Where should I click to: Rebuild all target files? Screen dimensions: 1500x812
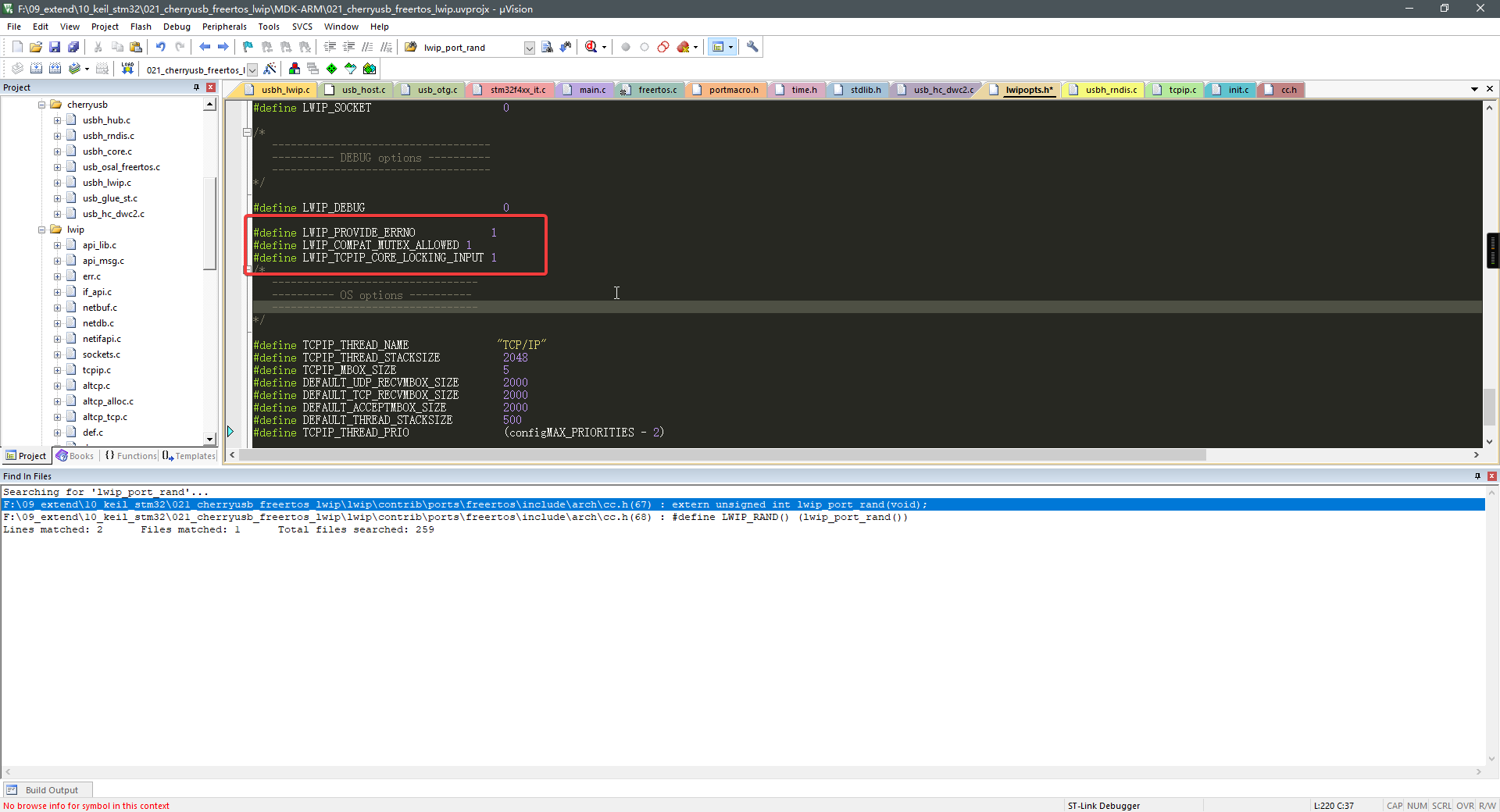pos(55,69)
